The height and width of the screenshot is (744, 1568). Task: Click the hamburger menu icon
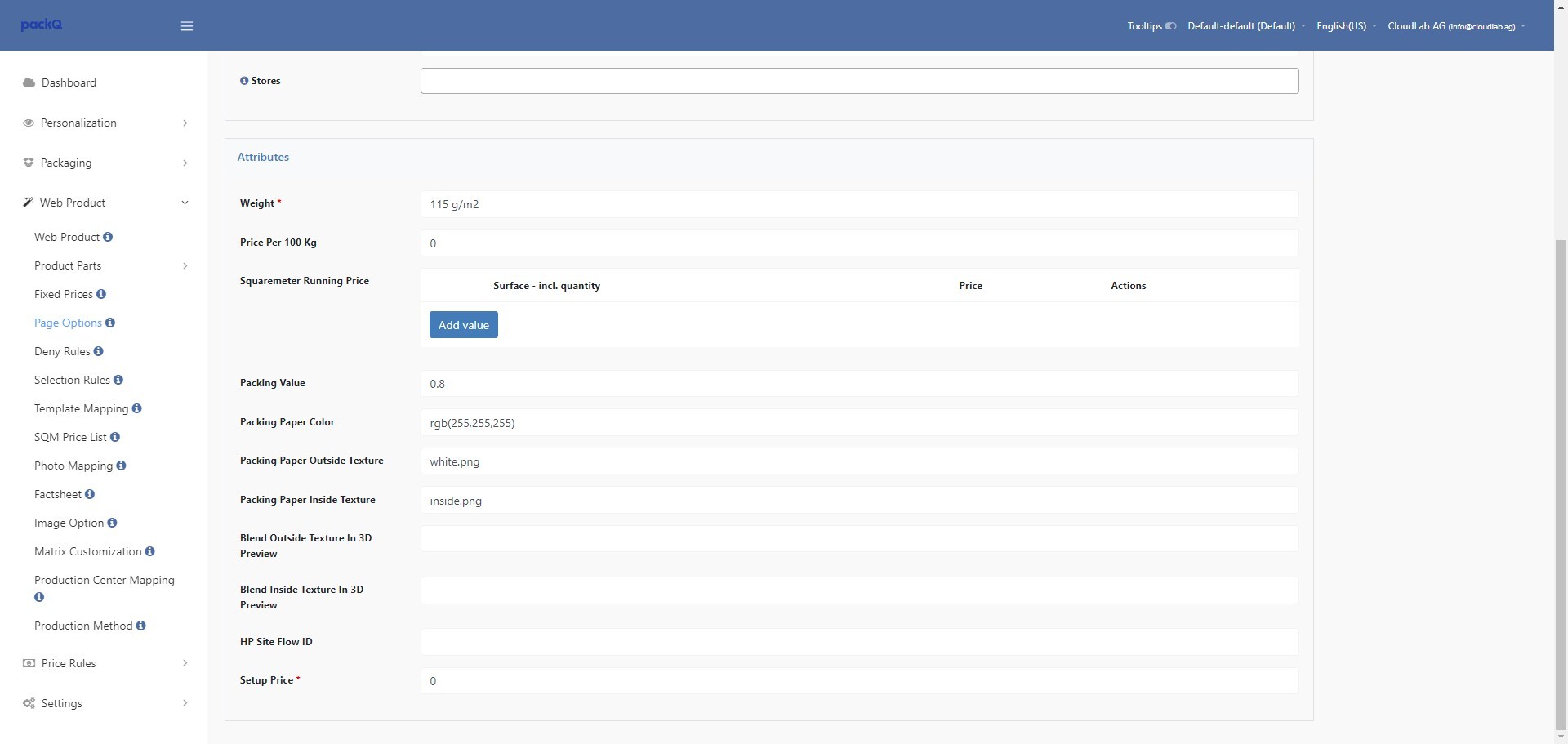[x=186, y=26]
